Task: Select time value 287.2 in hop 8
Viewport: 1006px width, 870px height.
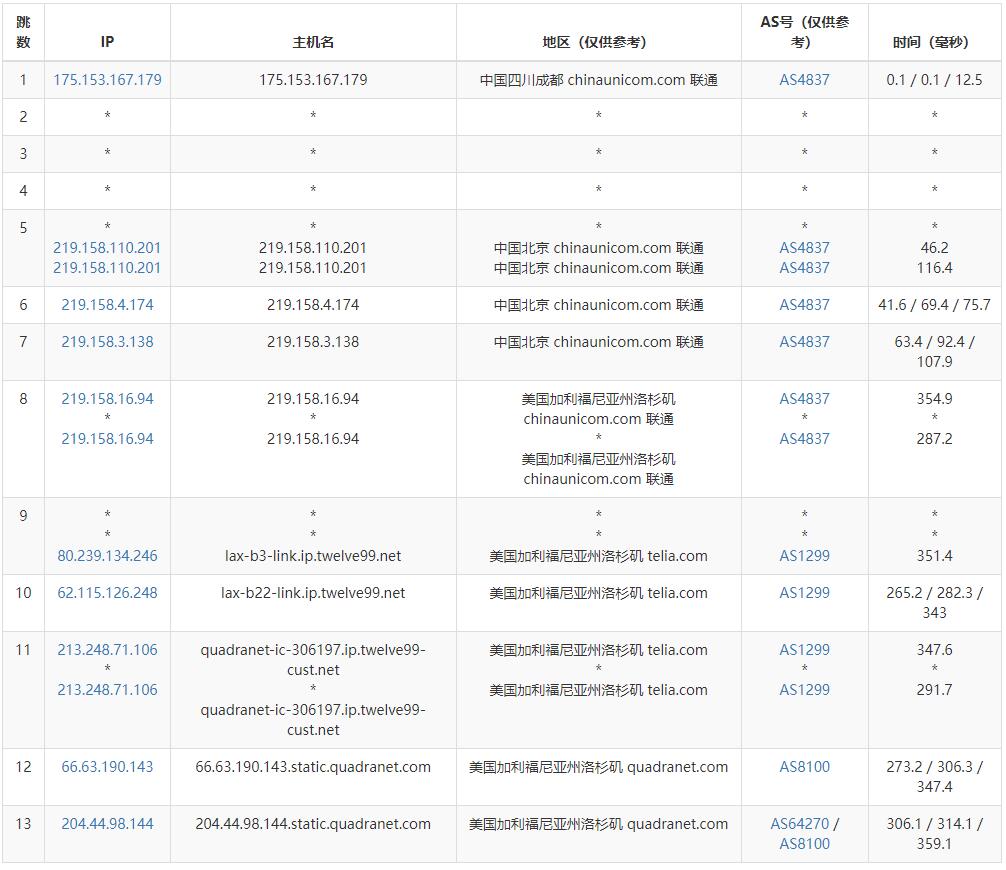Action: coord(934,439)
